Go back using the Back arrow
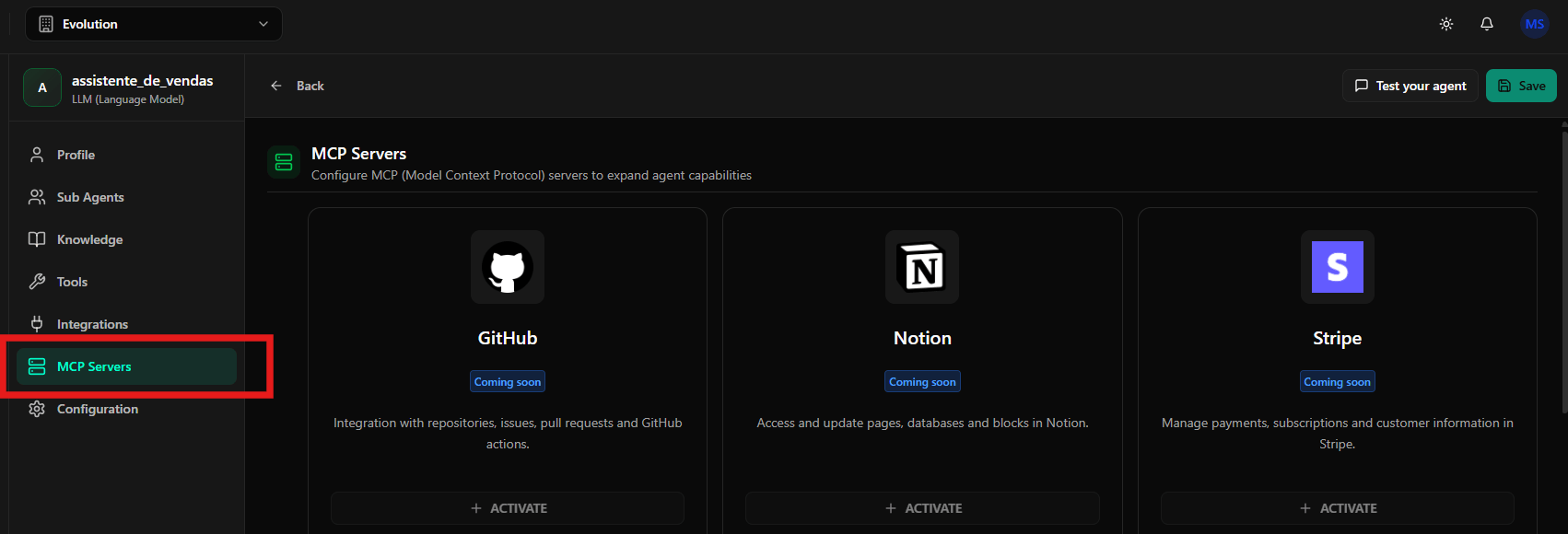This screenshot has height=534, width=1568. tap(276, 86)
